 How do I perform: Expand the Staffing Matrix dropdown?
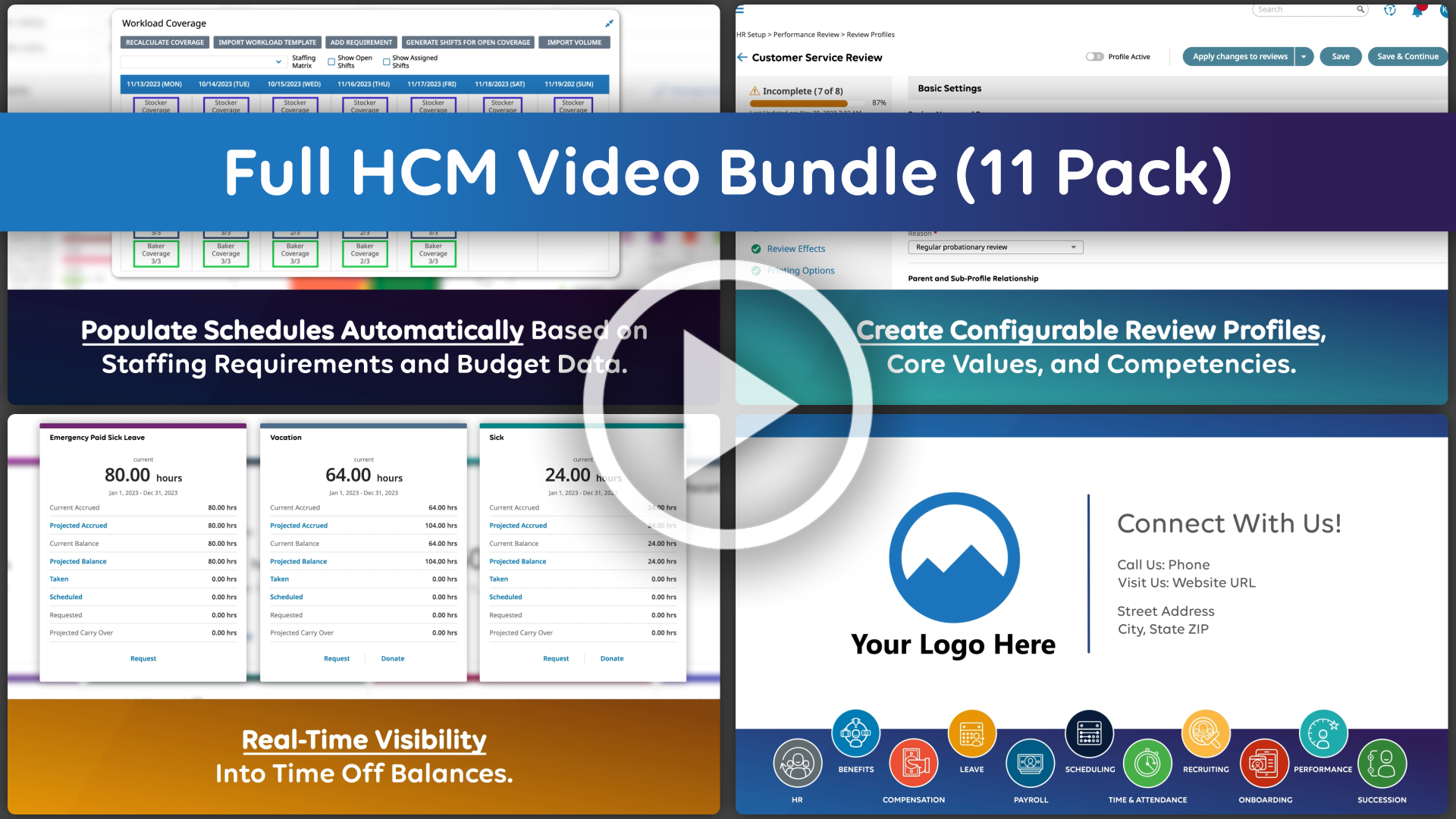pos(275,61)
